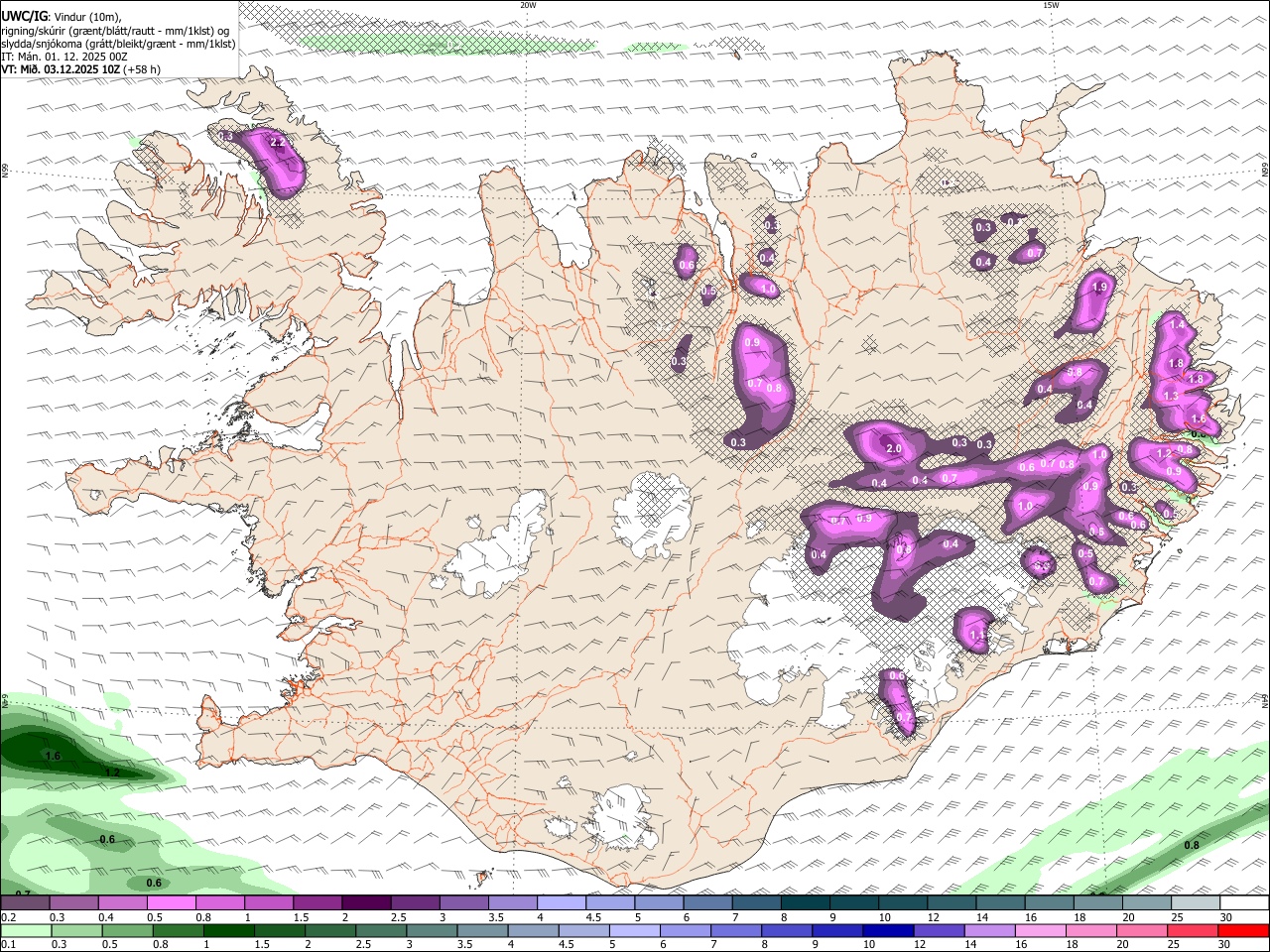Image resolution: width=1270 pixels, height=952 pixels.
Task: Click the 2.2 snowfall value in the Westfjords
Action: (x=278, y=143)
